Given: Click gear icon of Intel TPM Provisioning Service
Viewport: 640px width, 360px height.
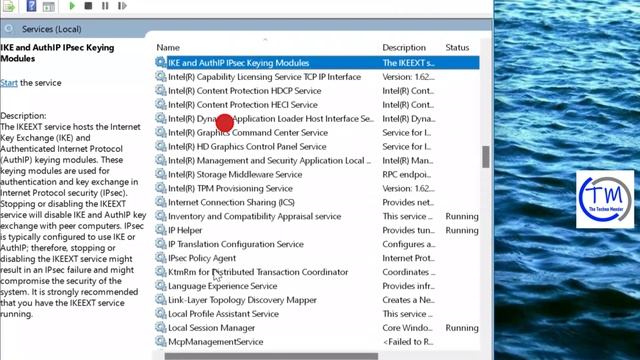Looking at the screenshot, I should [160, 188].
